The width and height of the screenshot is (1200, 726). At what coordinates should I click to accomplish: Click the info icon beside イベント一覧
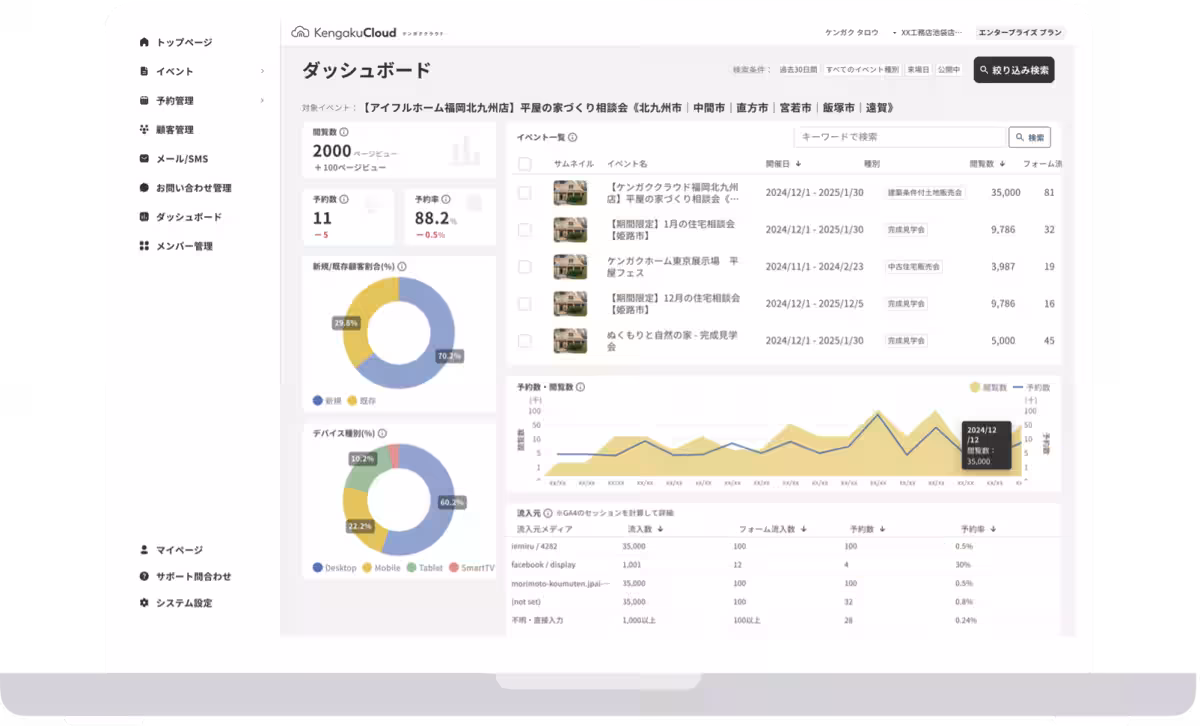(x=574, y=136)
